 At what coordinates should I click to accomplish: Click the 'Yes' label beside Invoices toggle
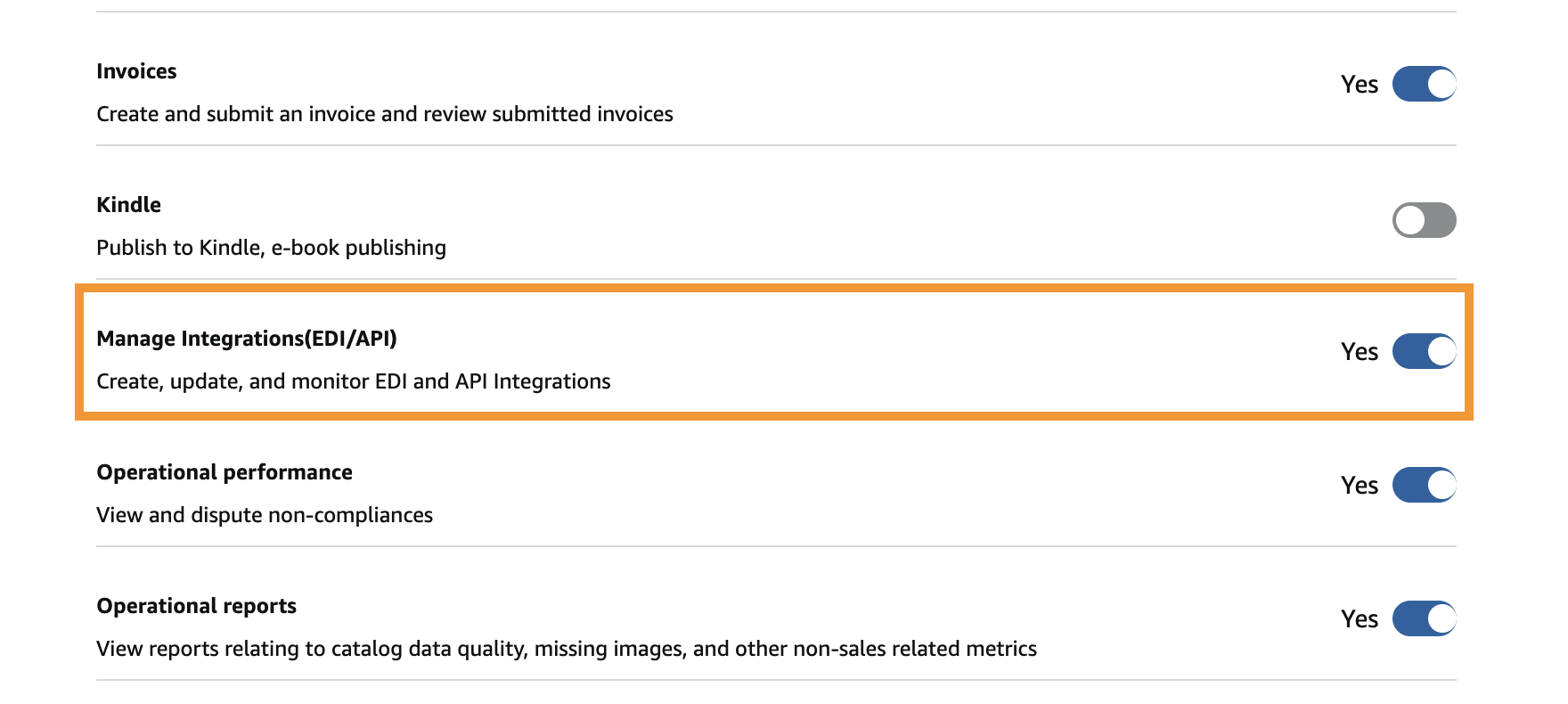1359,85
